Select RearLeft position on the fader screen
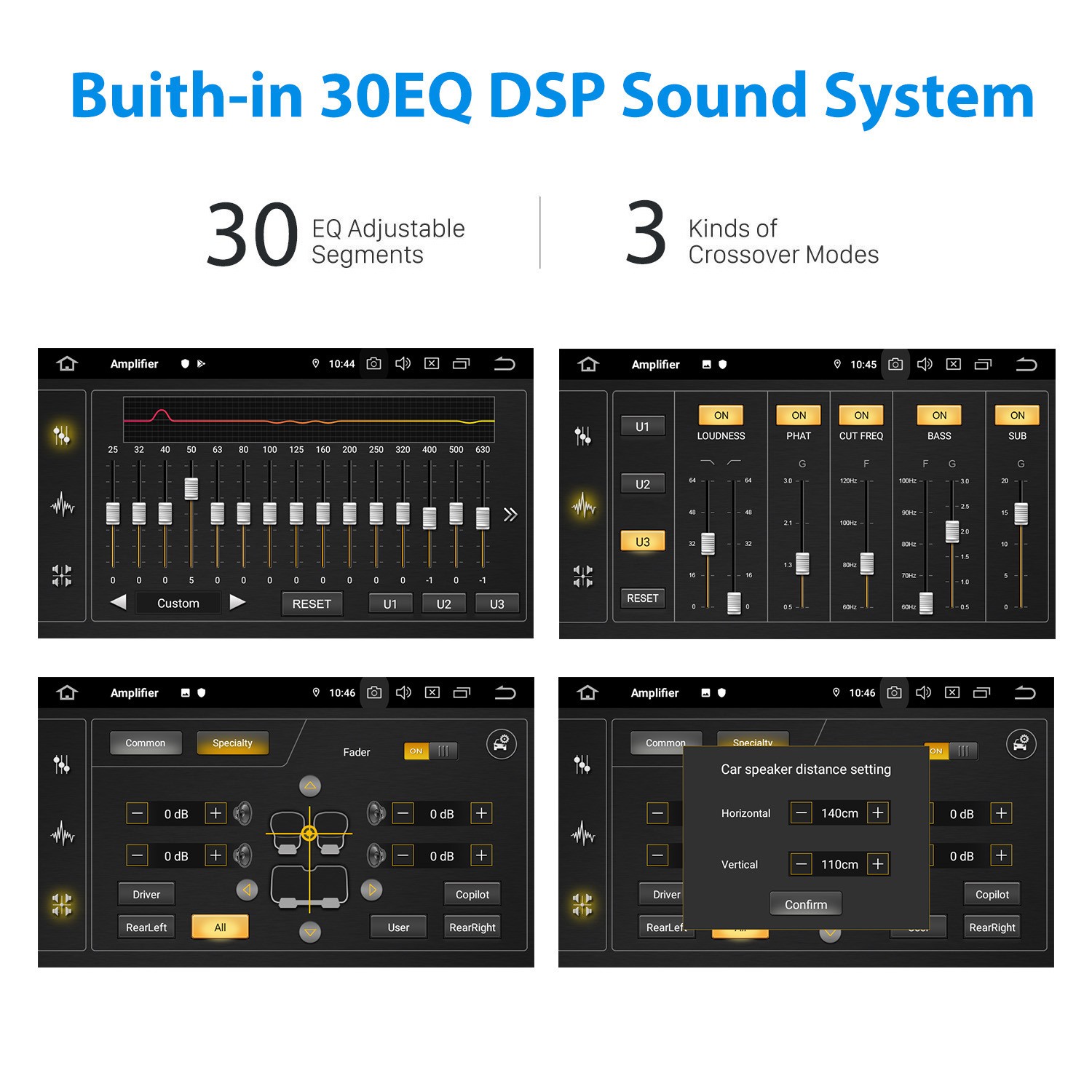Viewport: 1092px width, 1092px height. (x=146, y=927)
